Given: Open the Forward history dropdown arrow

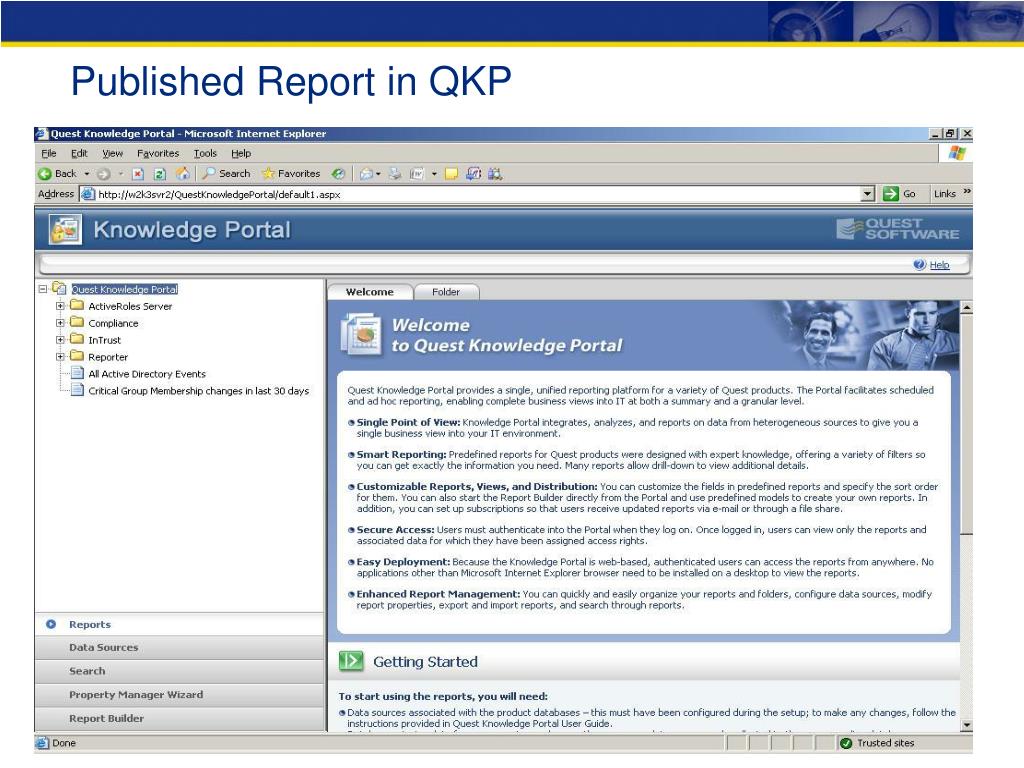Looking at the screenshot, I should (121, 174).
